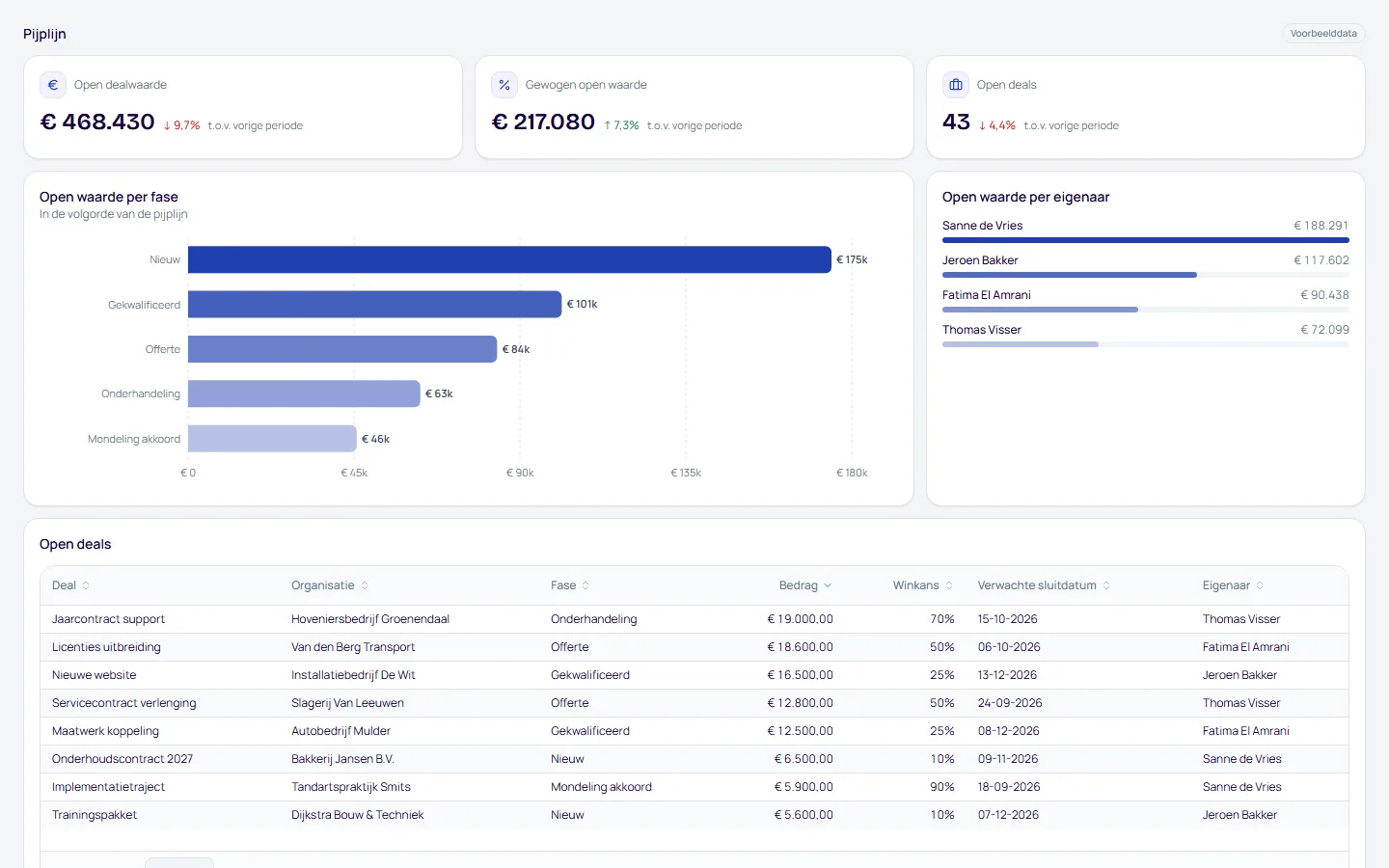Screen dimensions: 1389x868
Task: Select the Gekwalificeerd bar in the chart
Action: pos(374,305)
